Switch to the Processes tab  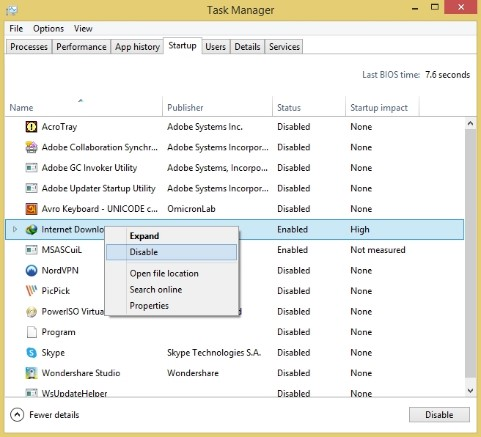[29, 47]
